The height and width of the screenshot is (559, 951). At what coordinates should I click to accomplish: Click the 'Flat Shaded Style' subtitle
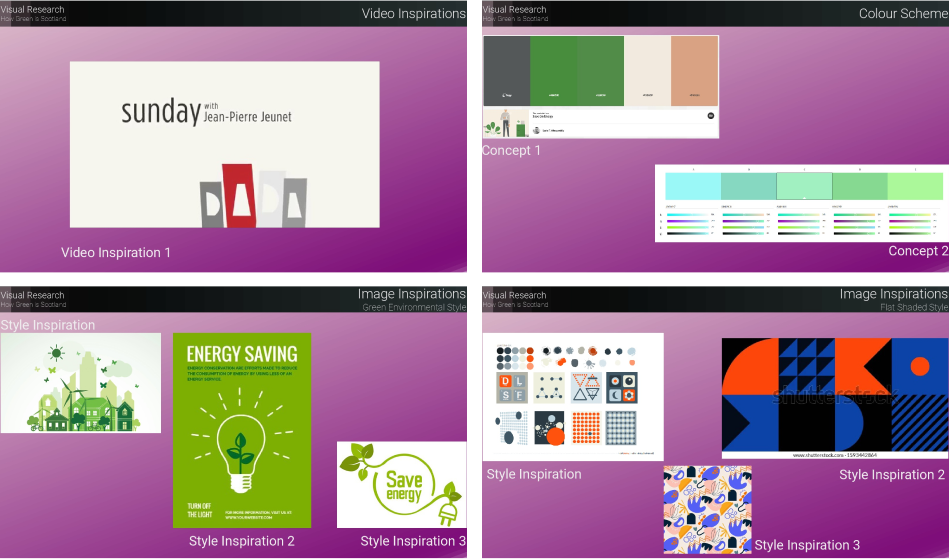[x=914, y=307]
